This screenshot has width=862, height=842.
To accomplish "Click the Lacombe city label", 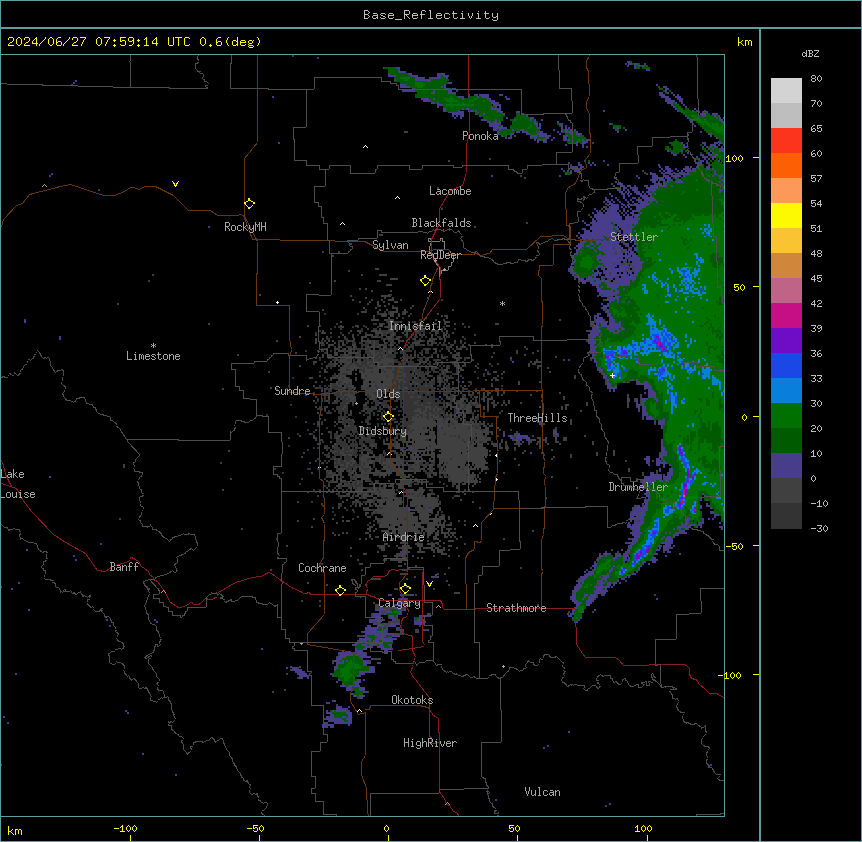I will pos(450,191).
